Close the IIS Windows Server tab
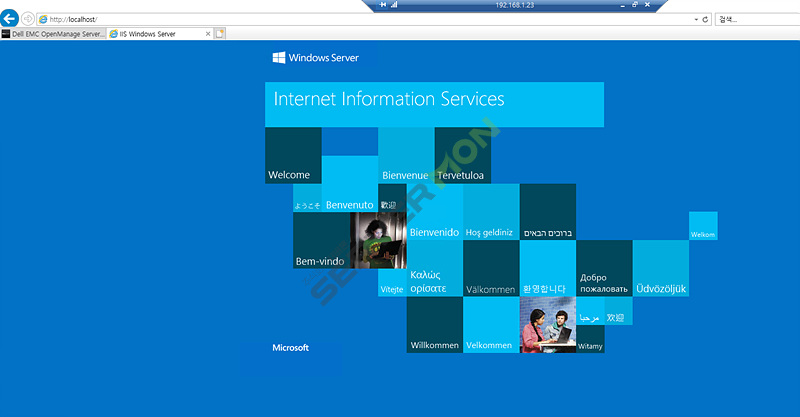Image resolution: width=800 pixels, height=417 pixels. [x=208, y=34]
